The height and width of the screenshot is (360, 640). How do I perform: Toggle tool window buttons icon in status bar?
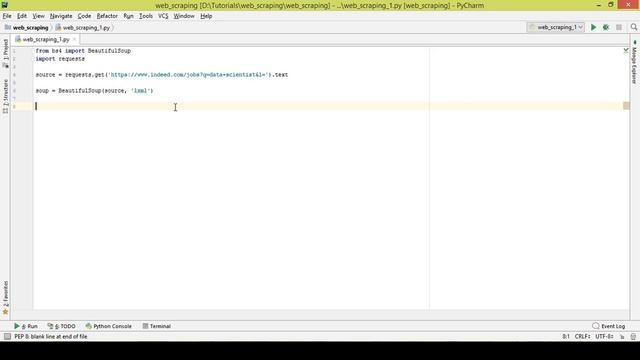(7, 337)
